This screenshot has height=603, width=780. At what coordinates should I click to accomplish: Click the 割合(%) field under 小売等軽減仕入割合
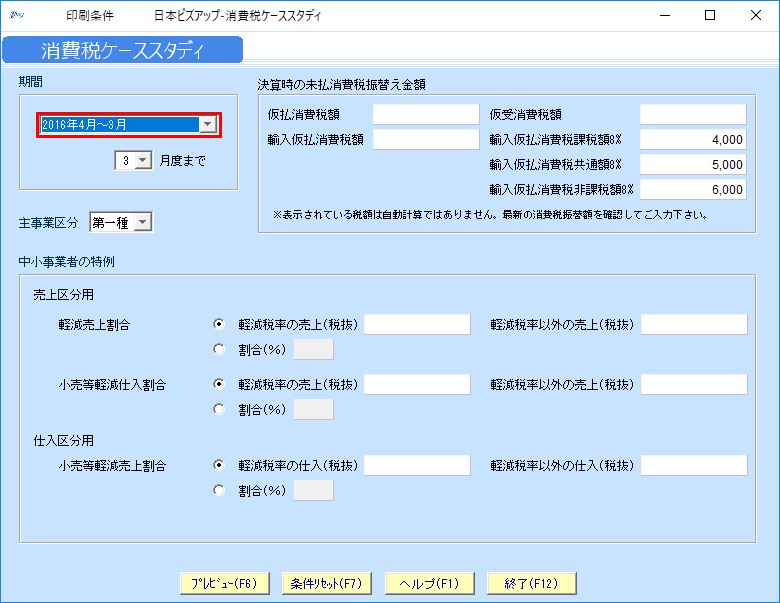(x=313, y=409)
